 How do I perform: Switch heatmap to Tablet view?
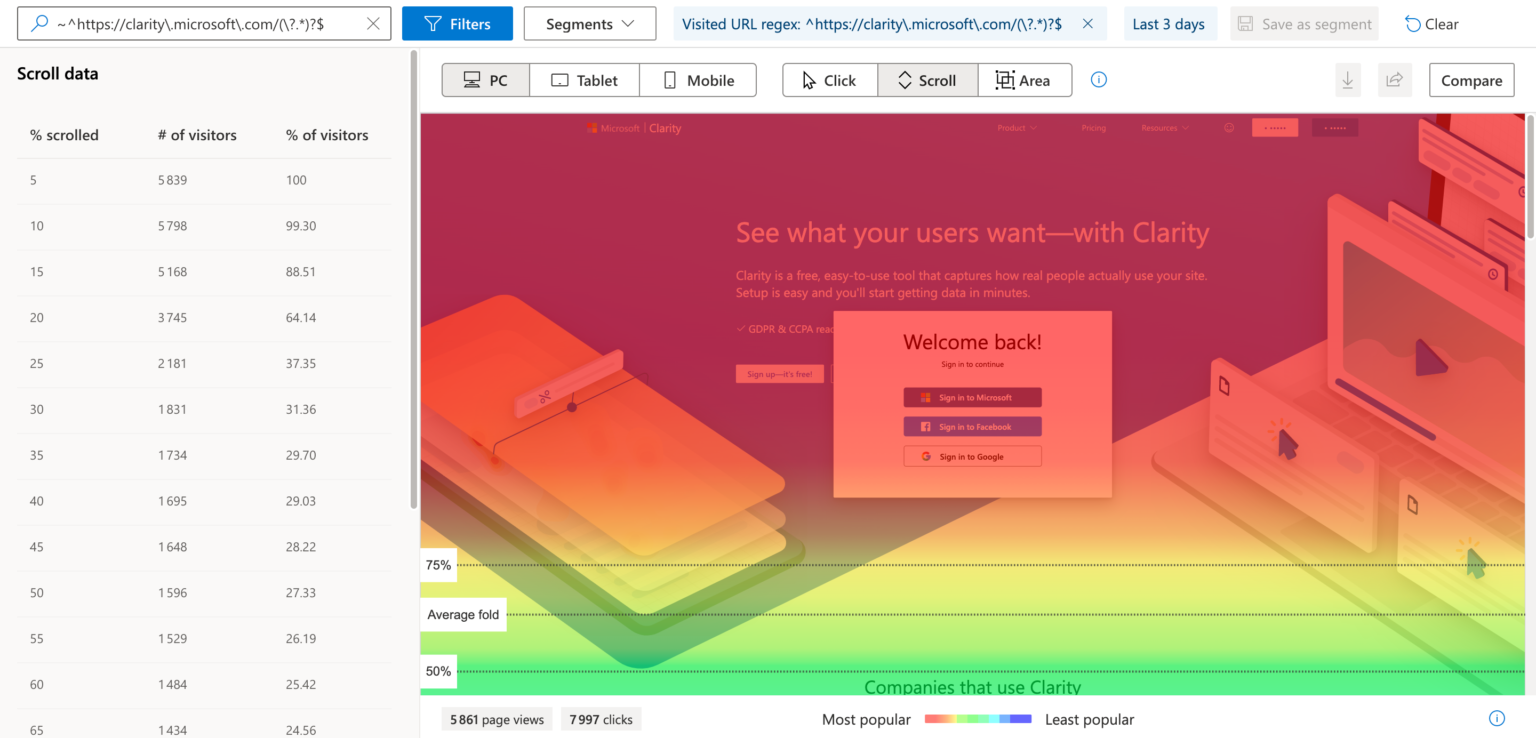click(584, 80)
